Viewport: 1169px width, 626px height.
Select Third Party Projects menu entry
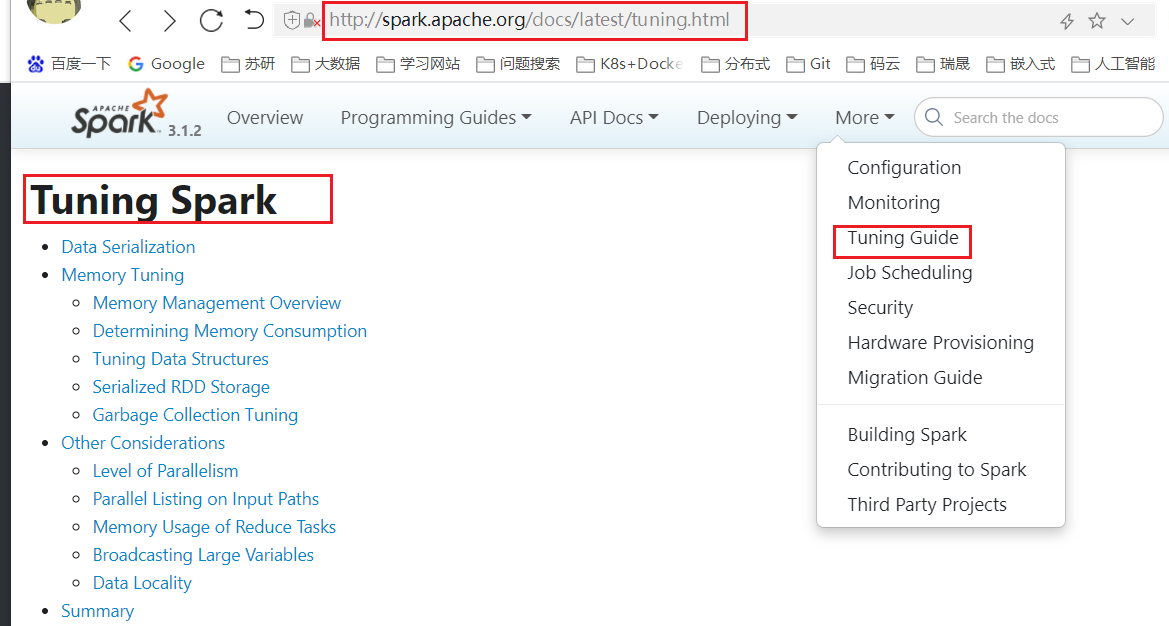(927, 505)
